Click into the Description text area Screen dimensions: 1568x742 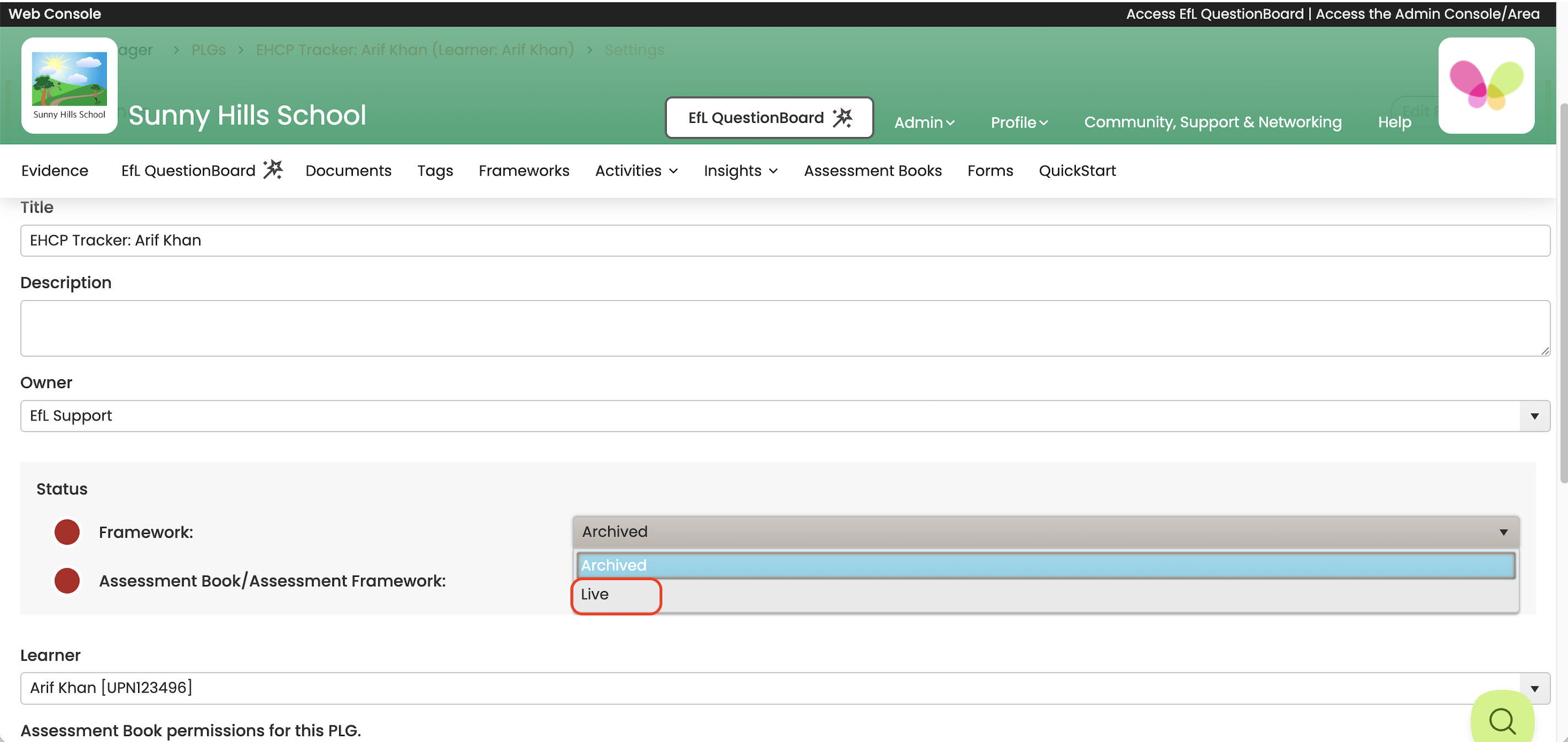tap(784, 328)
